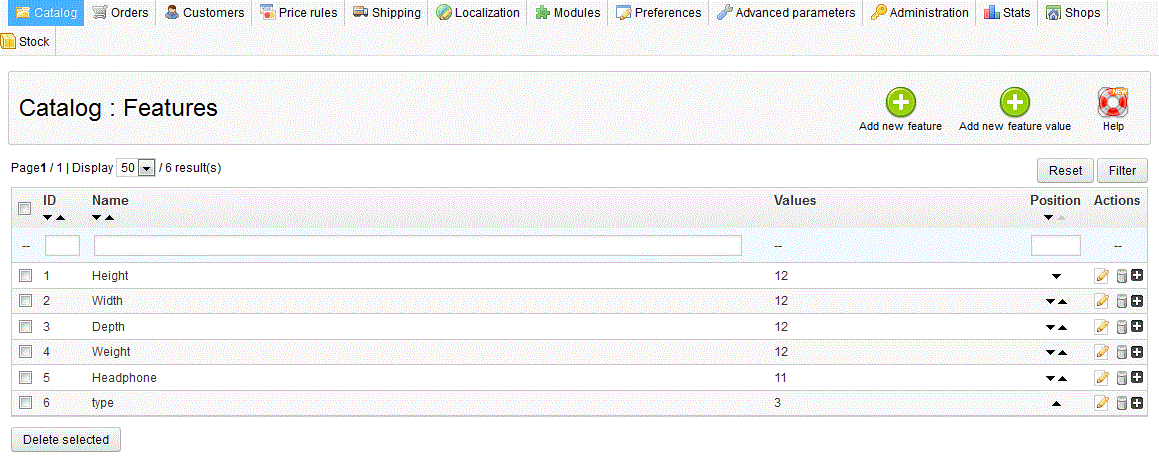The image size is (1159, 458).
Task: Open the Help lifebuoy icon
Action: point(1113,103)
